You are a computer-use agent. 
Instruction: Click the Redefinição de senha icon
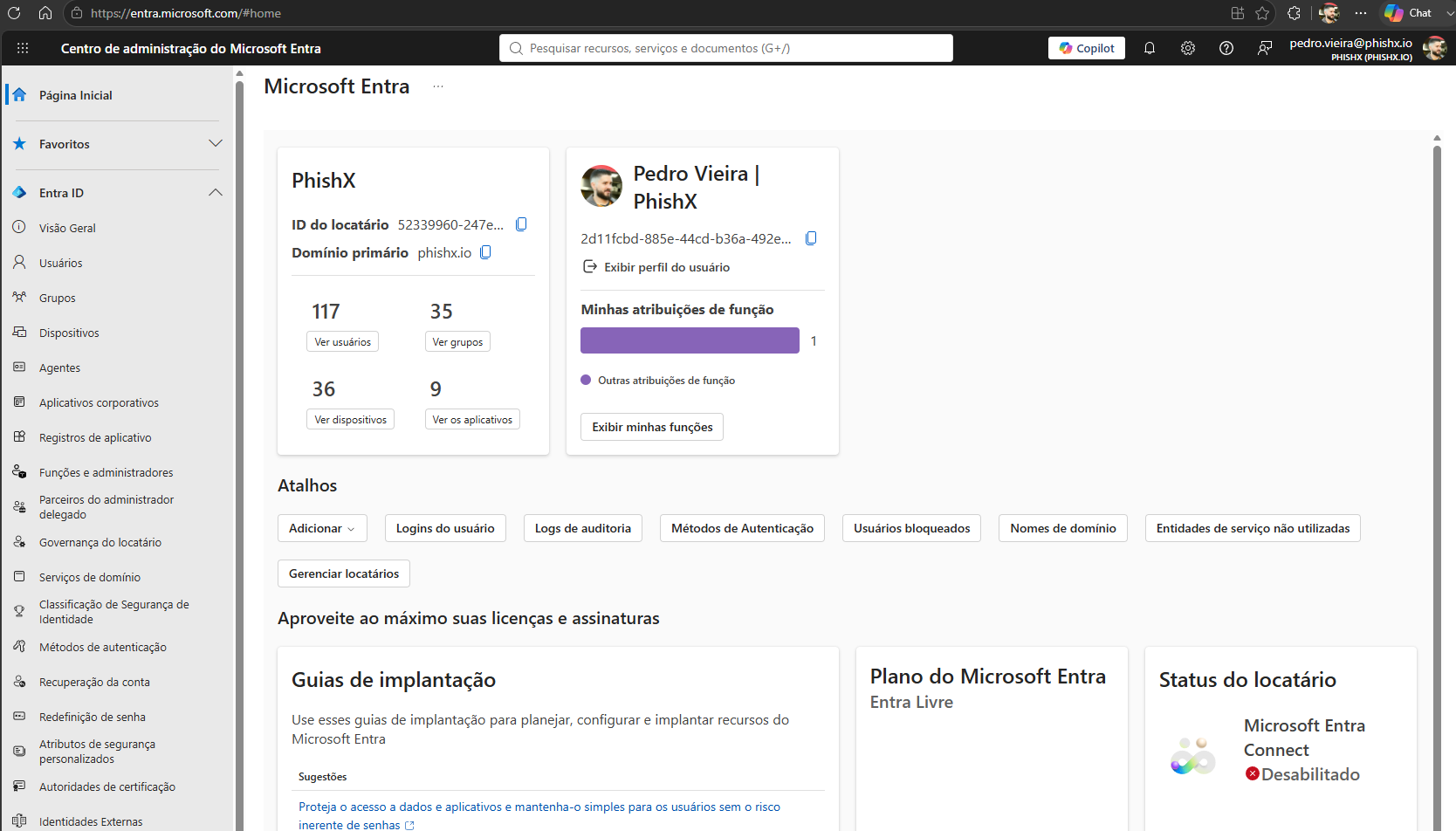19,716
